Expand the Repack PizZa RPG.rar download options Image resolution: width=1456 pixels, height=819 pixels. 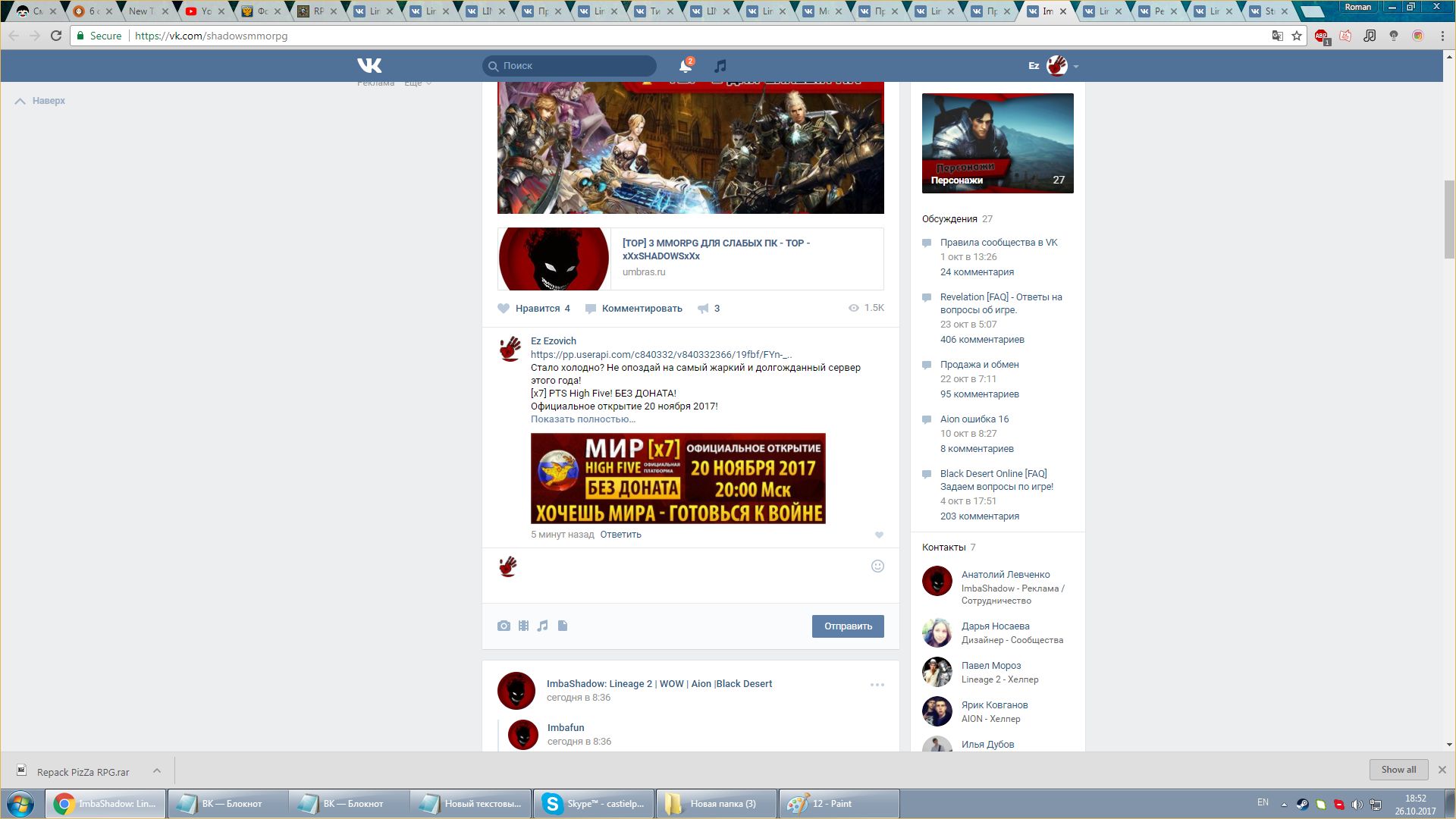(157, 770)
